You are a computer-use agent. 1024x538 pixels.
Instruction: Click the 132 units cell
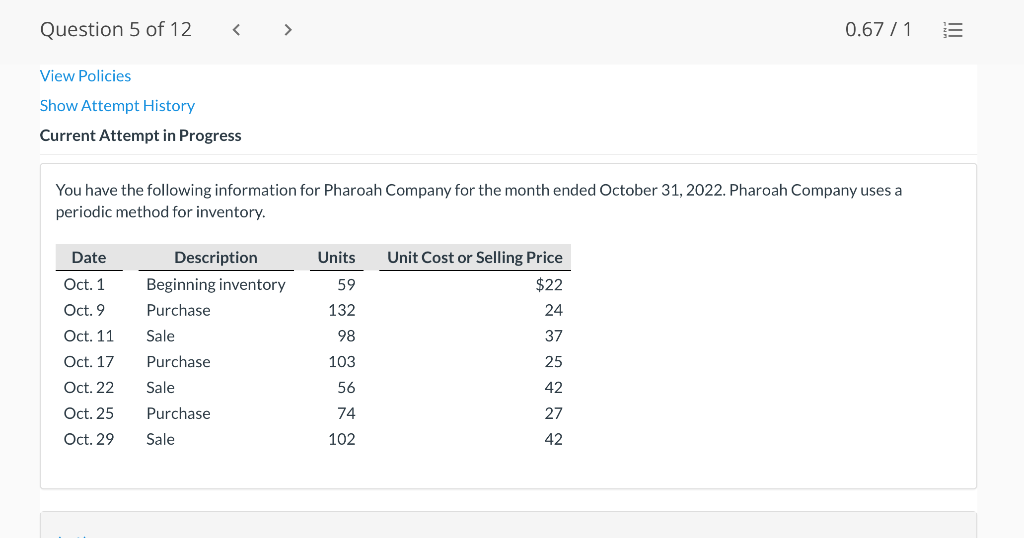click(341, 311)
